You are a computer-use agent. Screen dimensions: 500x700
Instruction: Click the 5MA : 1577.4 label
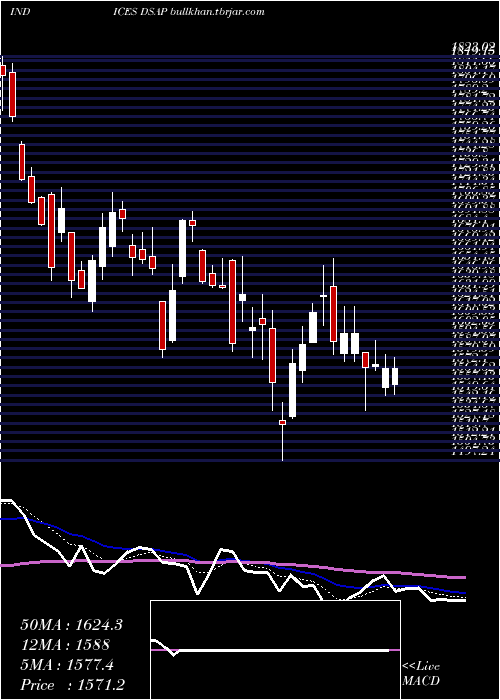coord(67,665)
